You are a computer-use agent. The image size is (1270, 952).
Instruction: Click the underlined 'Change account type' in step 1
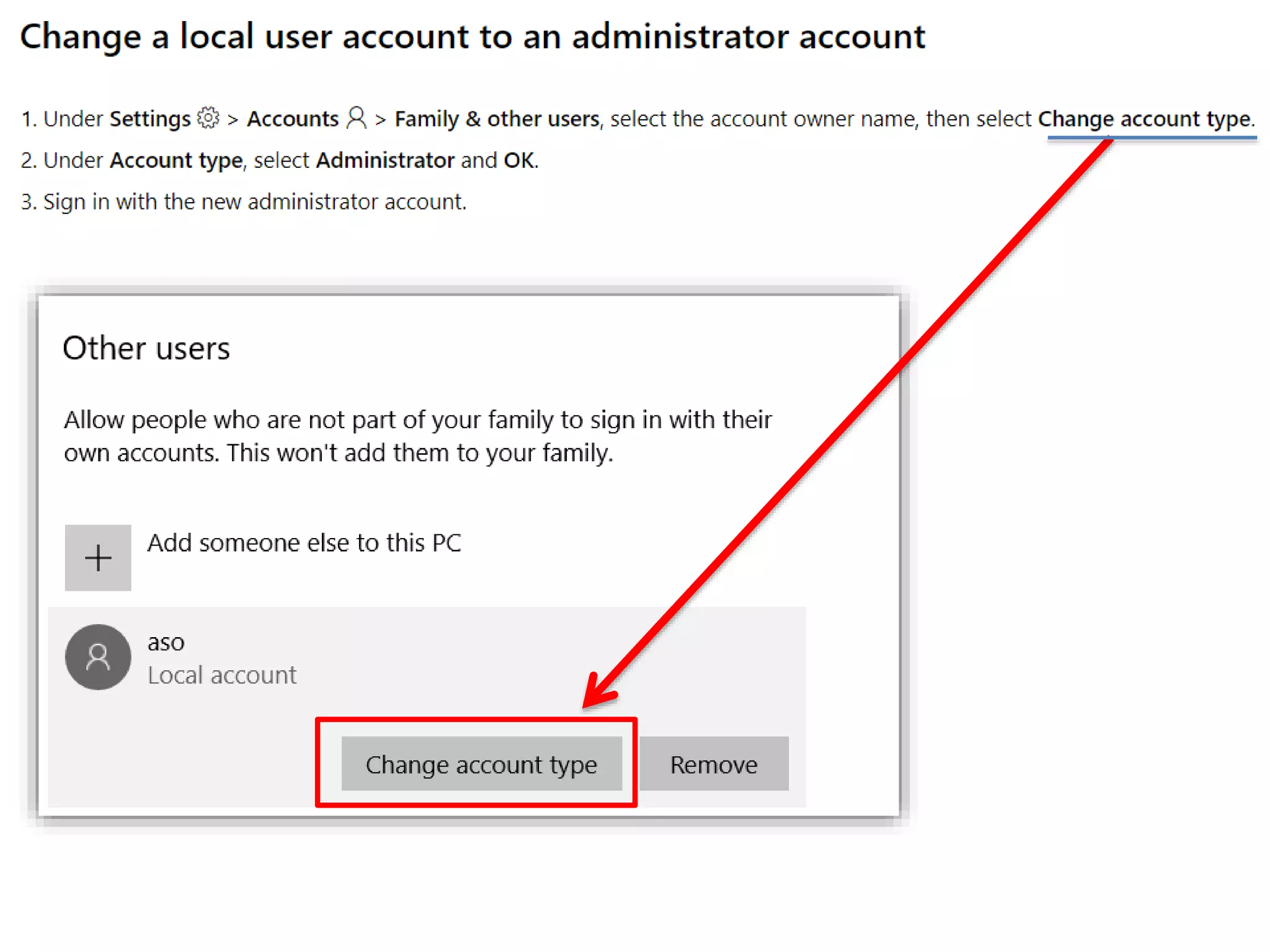(1144, 118)
